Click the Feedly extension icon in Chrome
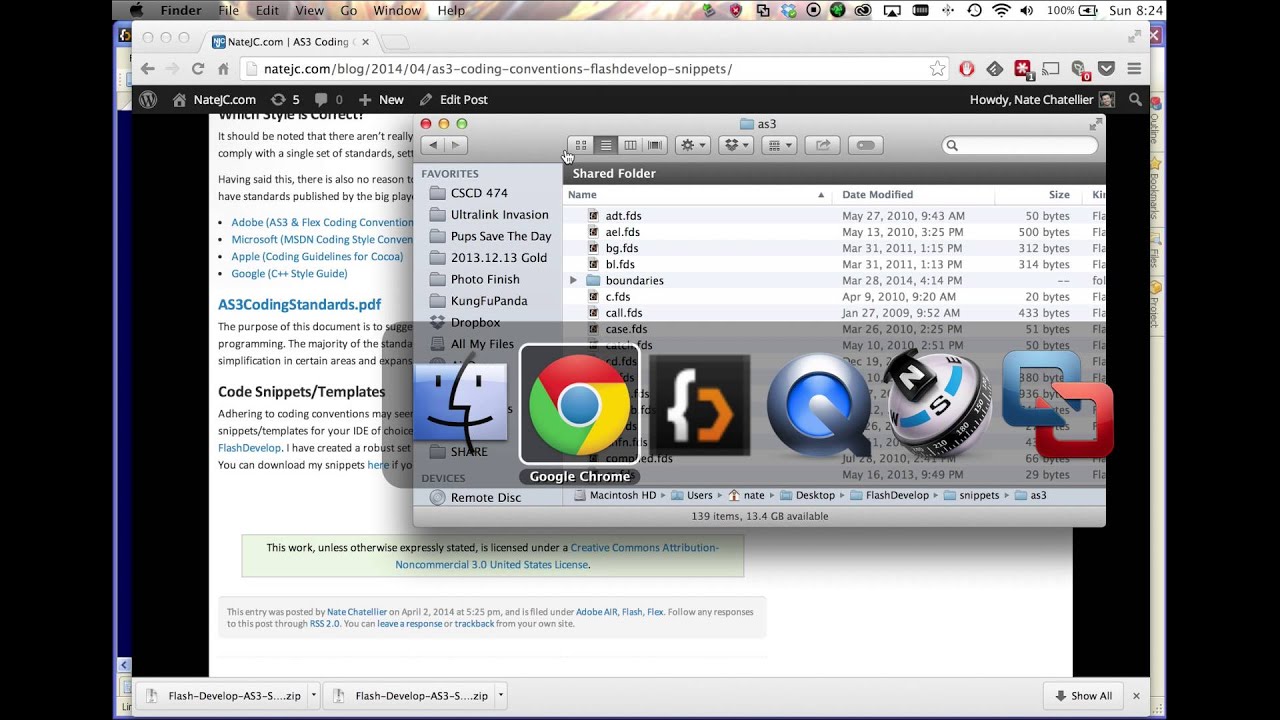The image size is (1280, 720). pos(995,69)
